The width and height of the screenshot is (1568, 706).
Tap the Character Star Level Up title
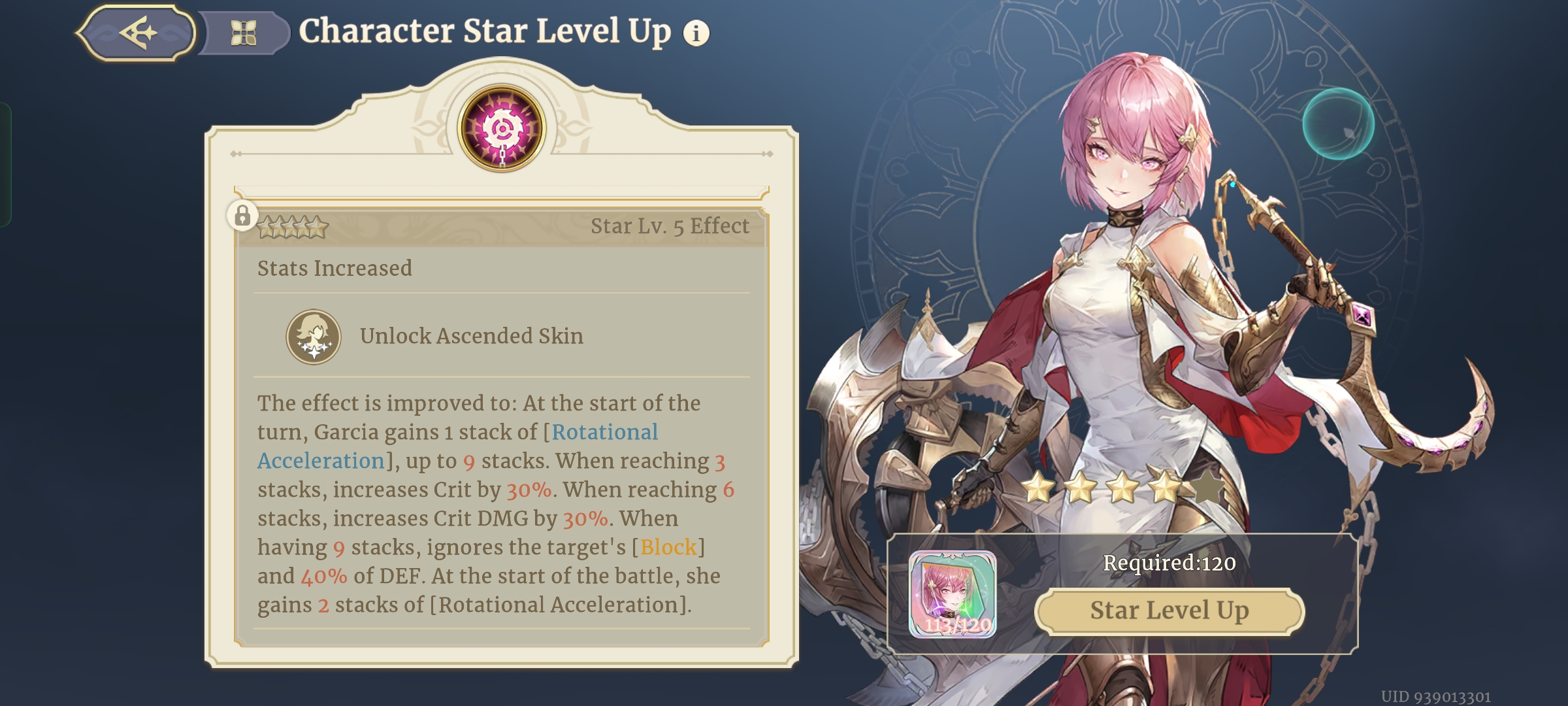485,31
